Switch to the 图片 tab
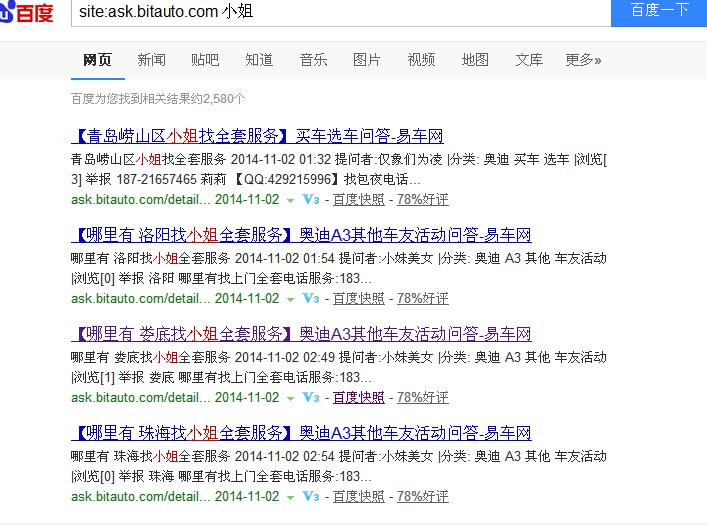The image size is (707, 525). tap(367, 60)
